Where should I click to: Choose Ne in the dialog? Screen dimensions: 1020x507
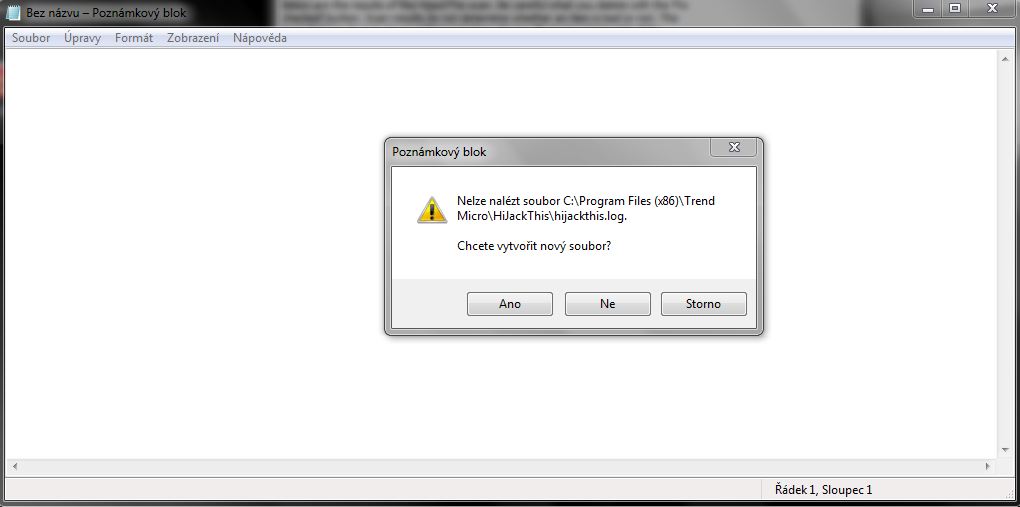click(x=608, y=304)
